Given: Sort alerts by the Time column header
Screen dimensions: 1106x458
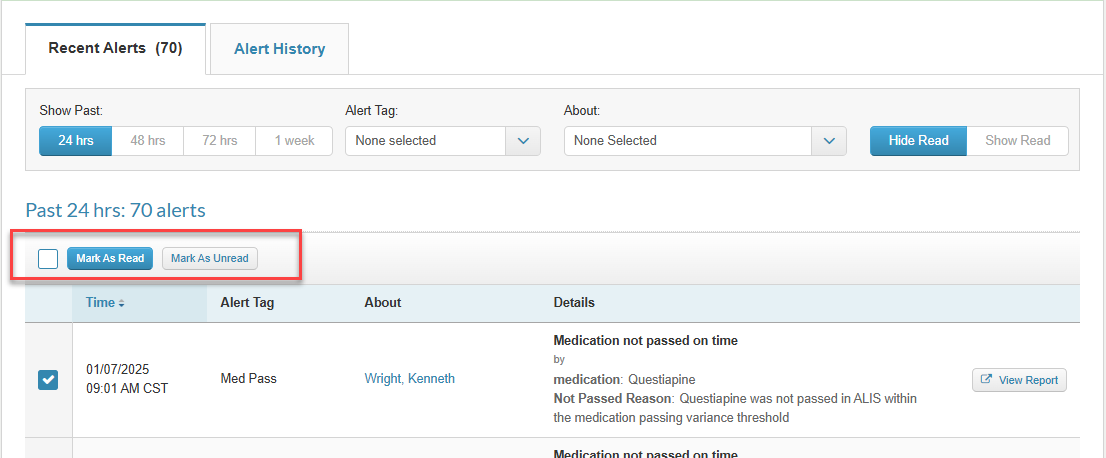Looking at the screenshot, I should coord(100,303).
